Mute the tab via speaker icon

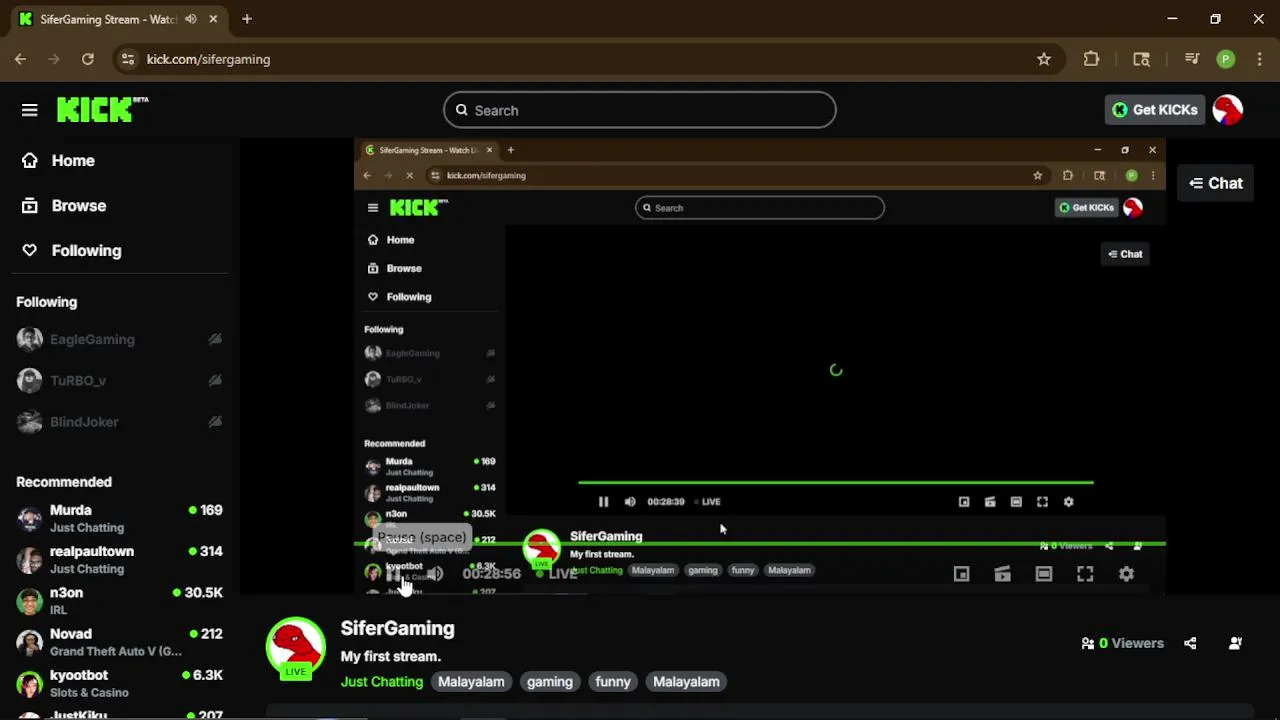[x=191, y=19]
